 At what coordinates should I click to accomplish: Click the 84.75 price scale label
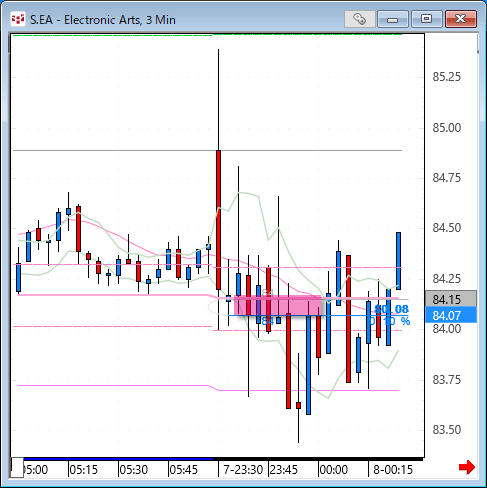coord(447,178)
